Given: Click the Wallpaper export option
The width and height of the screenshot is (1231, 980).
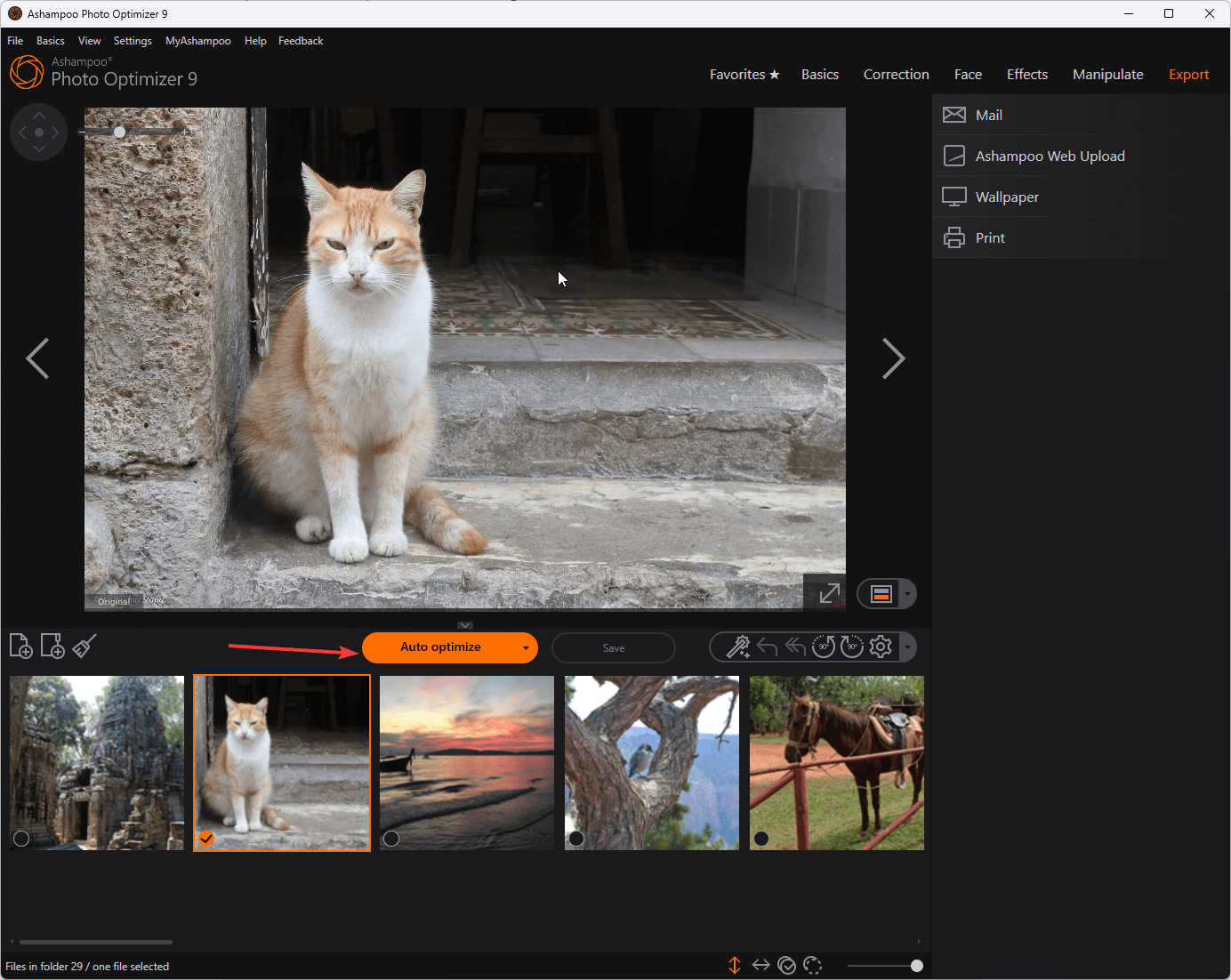Looking at the screenshot, I should point(1007,197).
